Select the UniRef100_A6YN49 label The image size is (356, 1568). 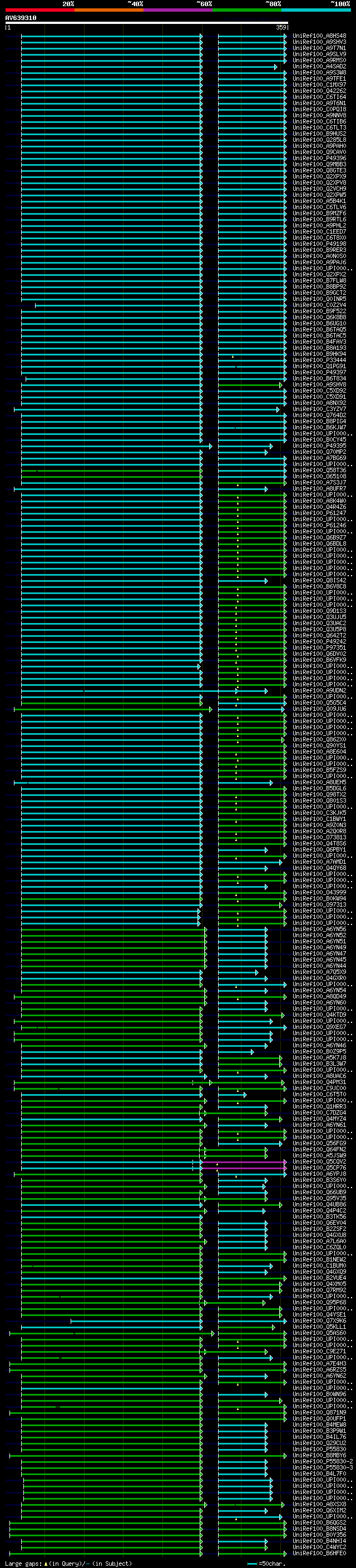point(319,947)
